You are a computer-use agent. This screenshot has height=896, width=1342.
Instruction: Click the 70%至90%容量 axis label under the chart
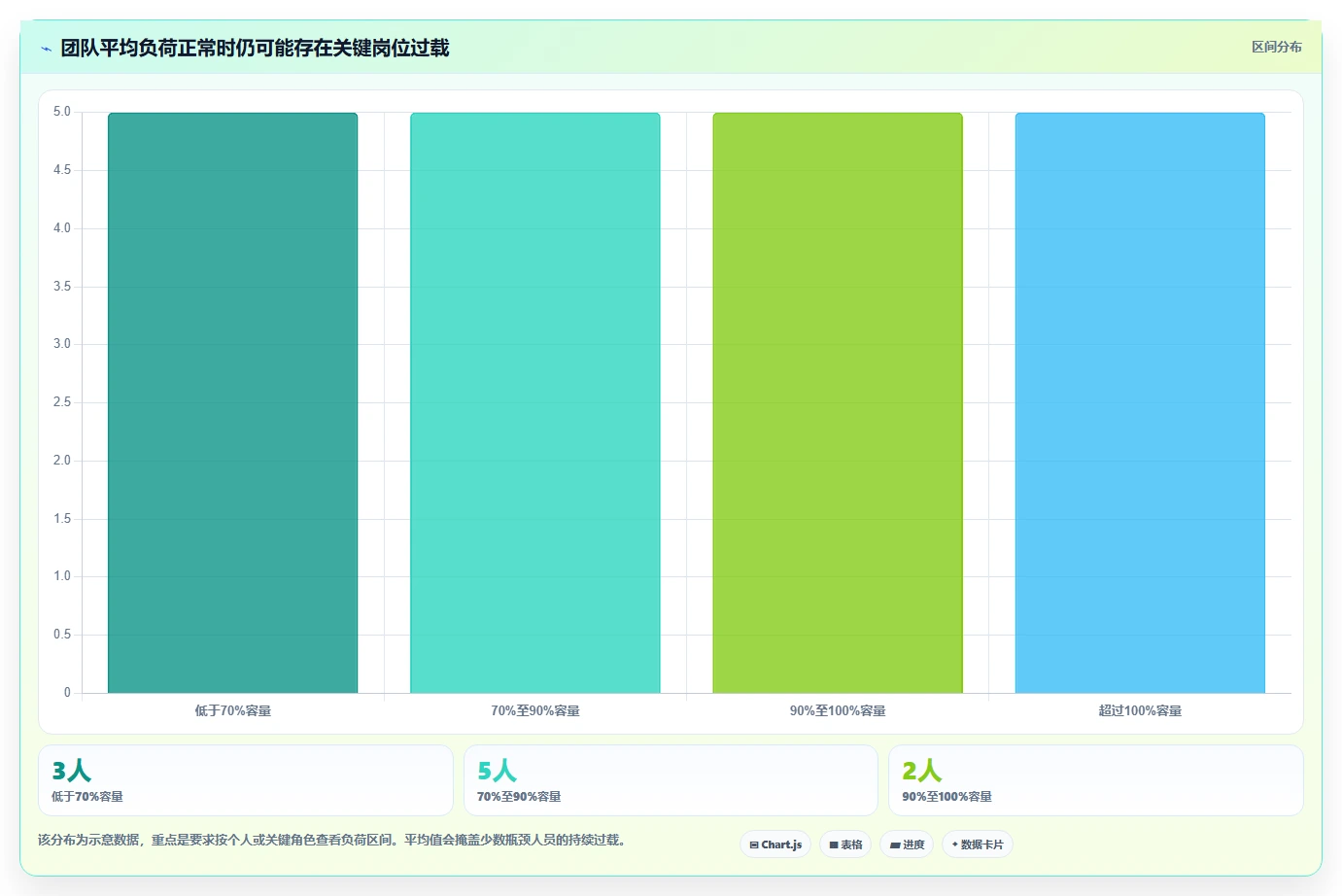[534, 710]
